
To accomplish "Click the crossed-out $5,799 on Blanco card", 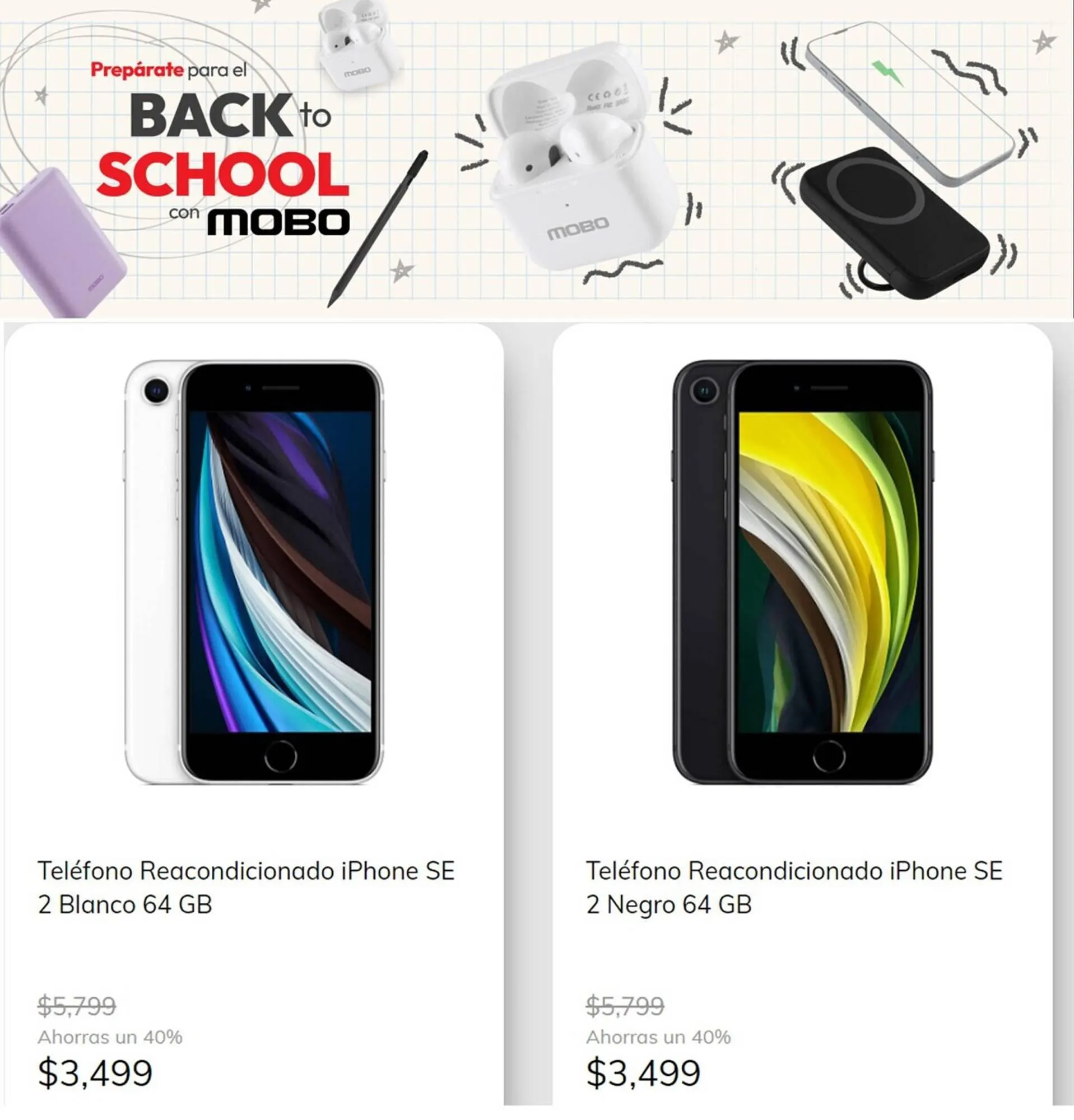I will point(77,1006).
